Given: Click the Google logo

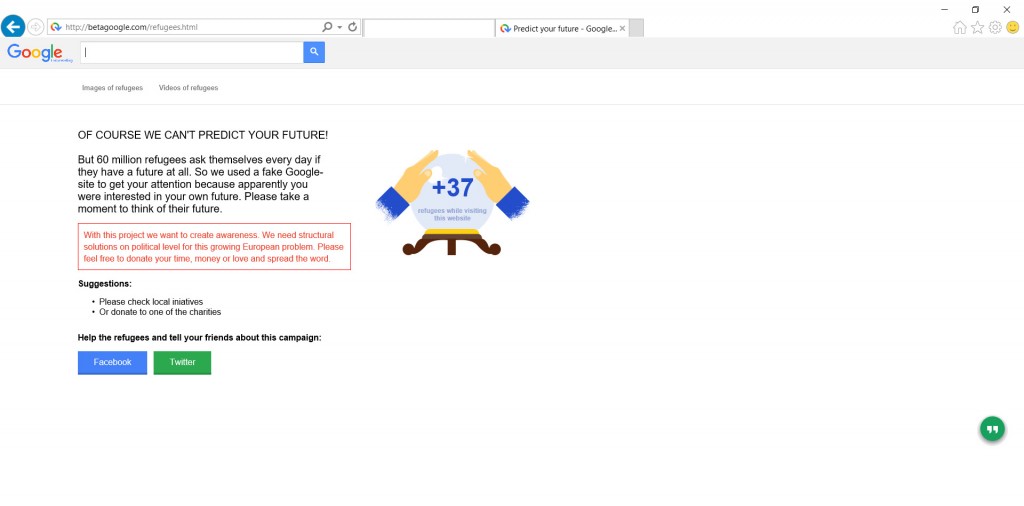Looking at the screenshot, I should click(x=39, y=53).
